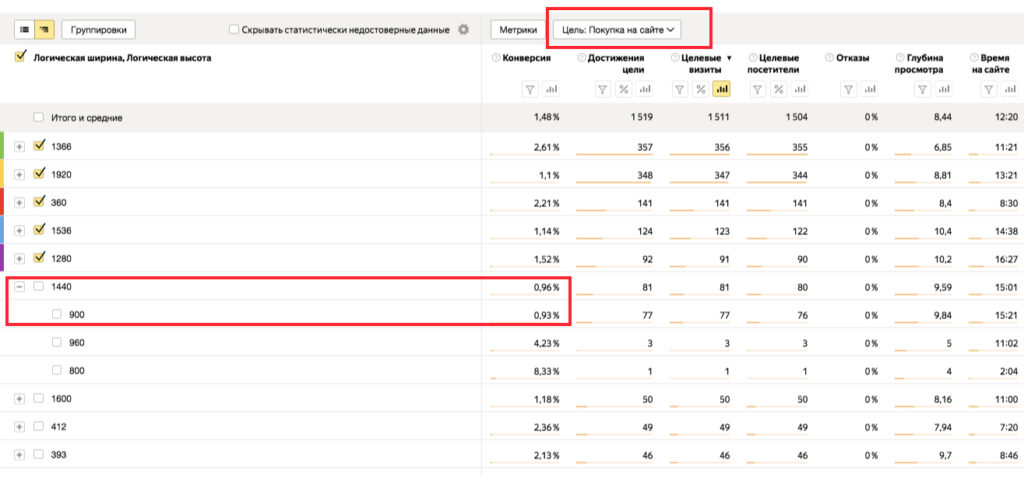Click help icon next to Конверсия header
Image resolution: width=1024 pixels, height=477 pixels.
496,58
